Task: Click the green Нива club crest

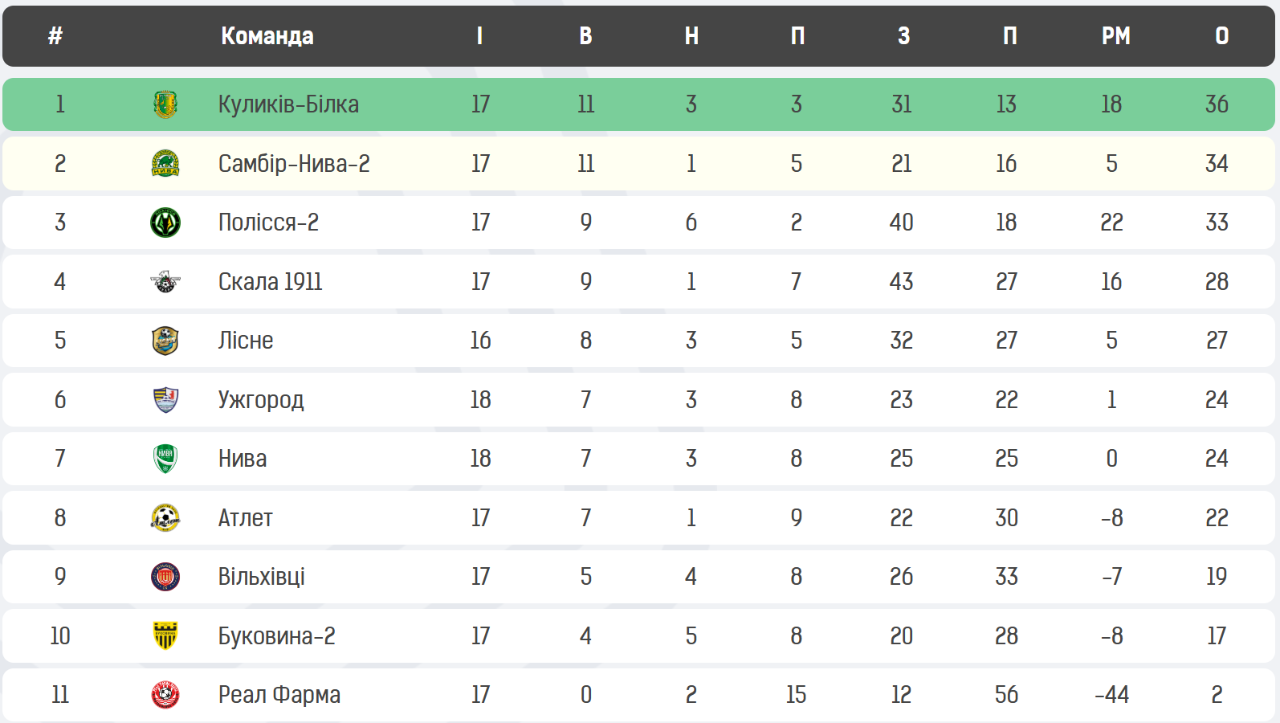Action: pos(165,458)
